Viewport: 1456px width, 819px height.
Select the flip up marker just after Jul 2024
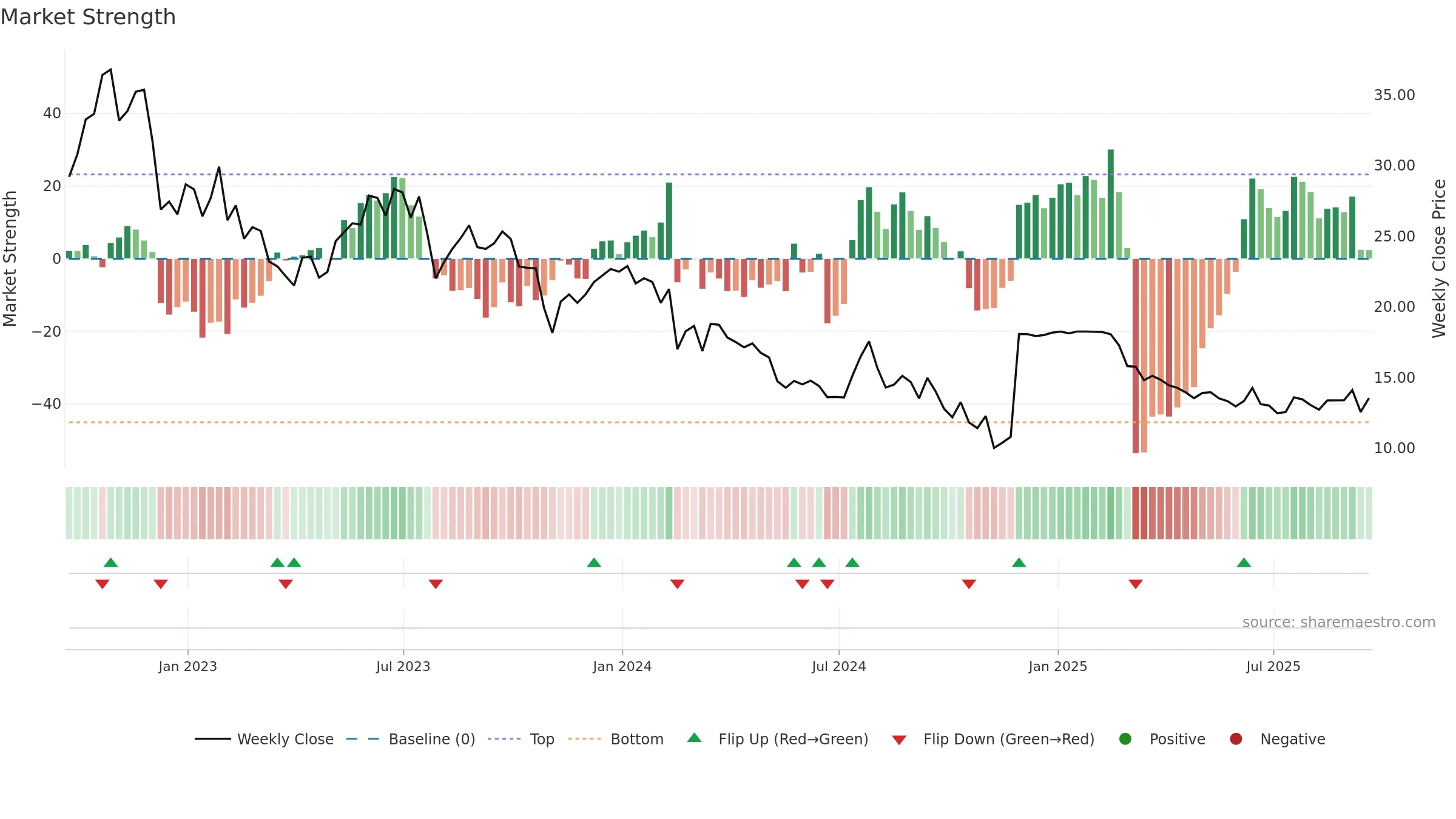[852, 562]
